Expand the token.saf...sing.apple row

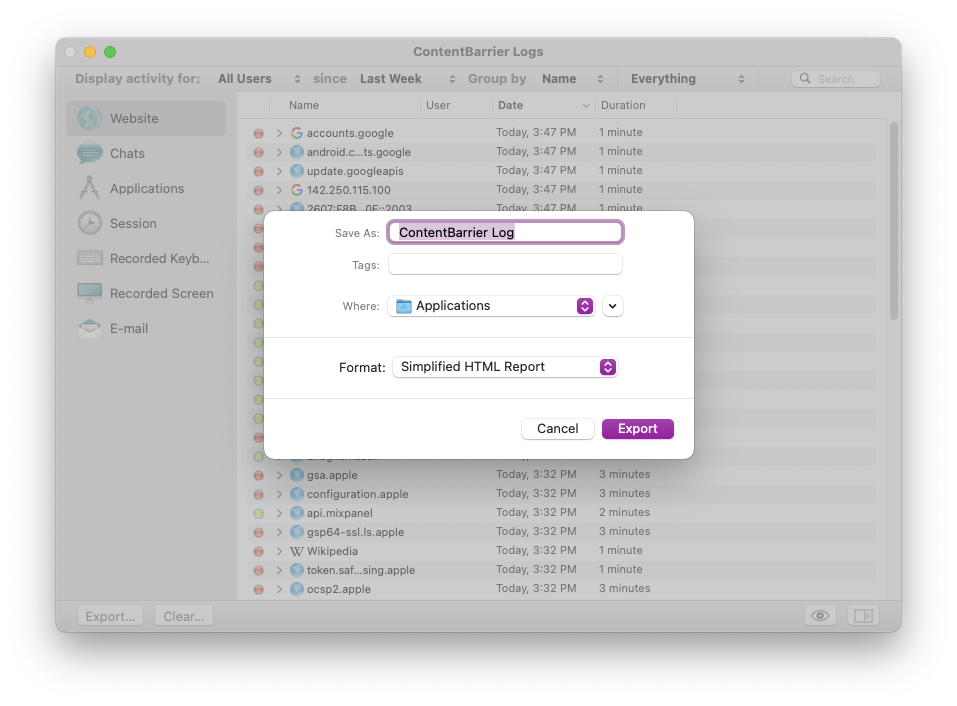(x=279, y=570)
